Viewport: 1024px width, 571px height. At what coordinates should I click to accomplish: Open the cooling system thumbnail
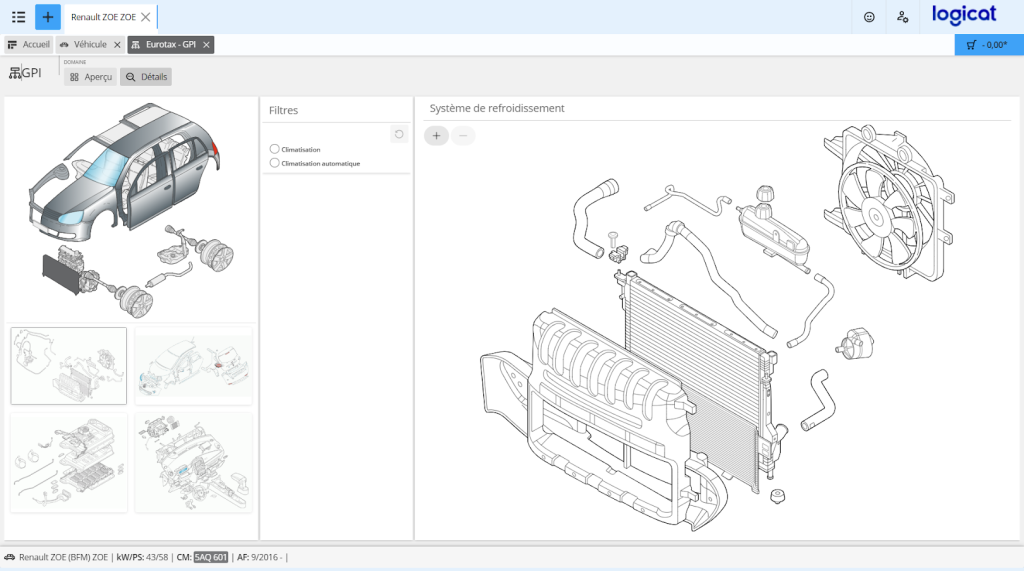(x=69, y=366)
